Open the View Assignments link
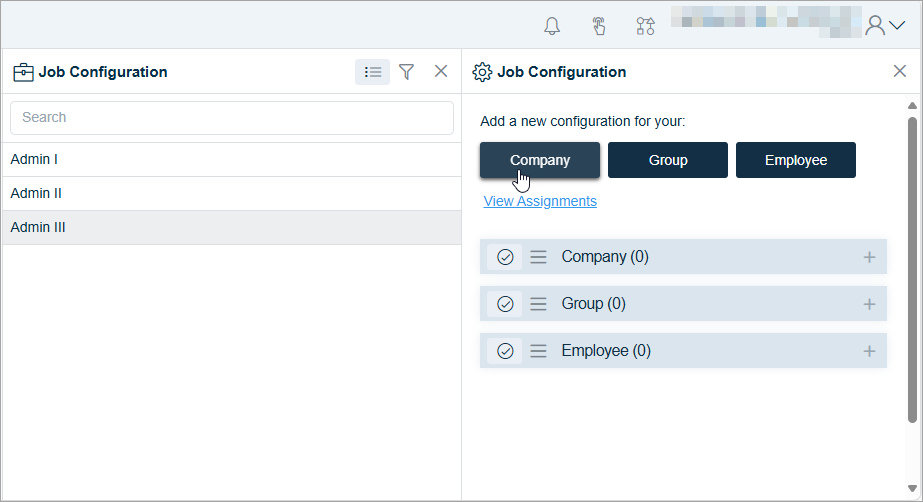Image resolution: width=923 pixels, height=502 pixels. [540, 201]
